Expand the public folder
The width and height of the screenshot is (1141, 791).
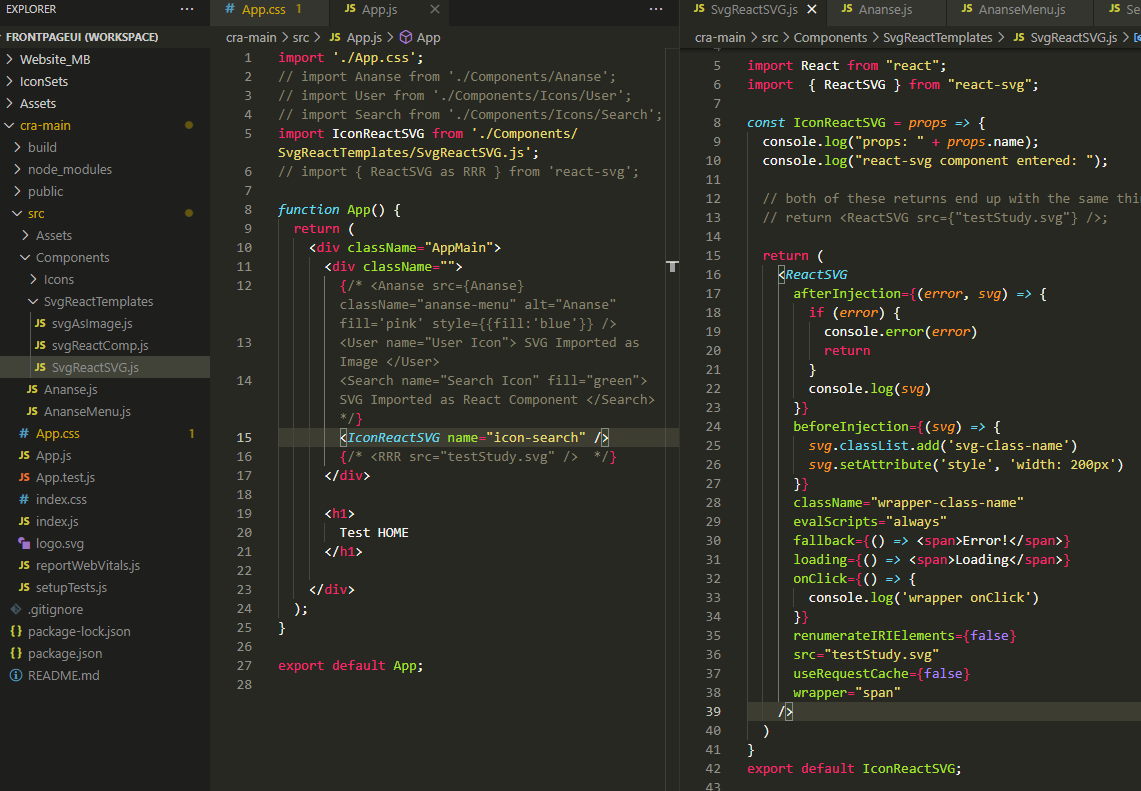pyautogui.click(x=105, y=191)
